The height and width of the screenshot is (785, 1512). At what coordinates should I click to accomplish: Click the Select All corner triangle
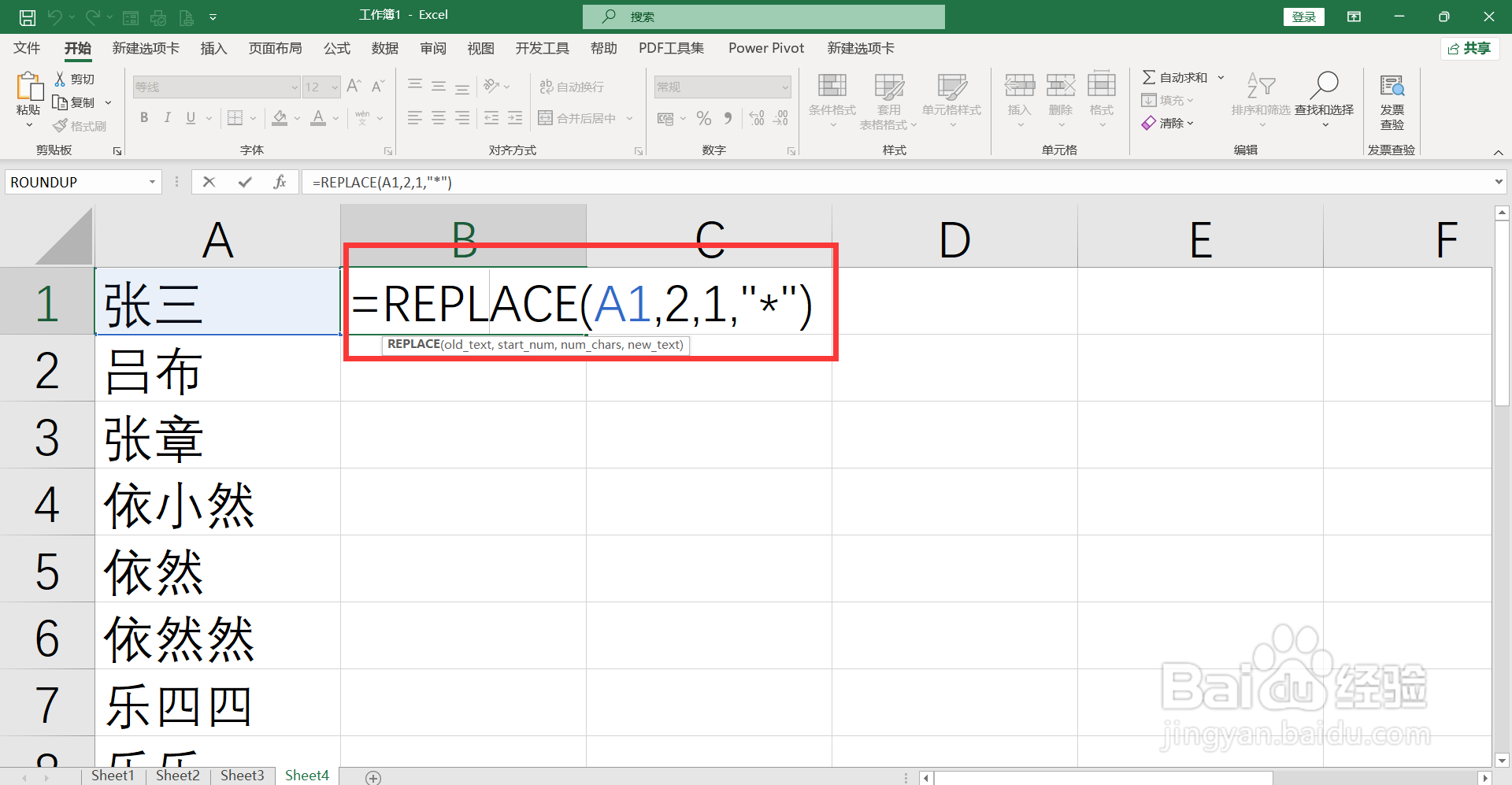pyautogui.click(x=64, y=236)
